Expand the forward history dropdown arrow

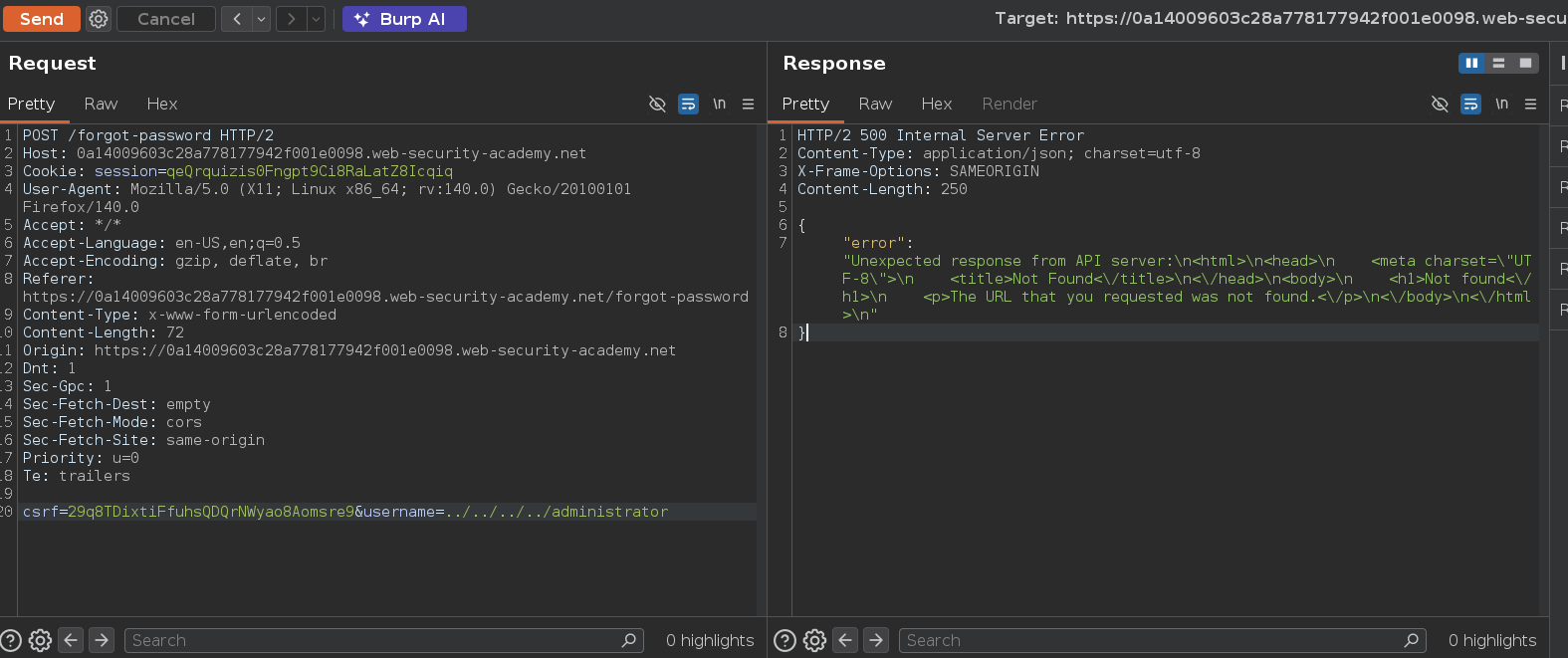point(316,19)
